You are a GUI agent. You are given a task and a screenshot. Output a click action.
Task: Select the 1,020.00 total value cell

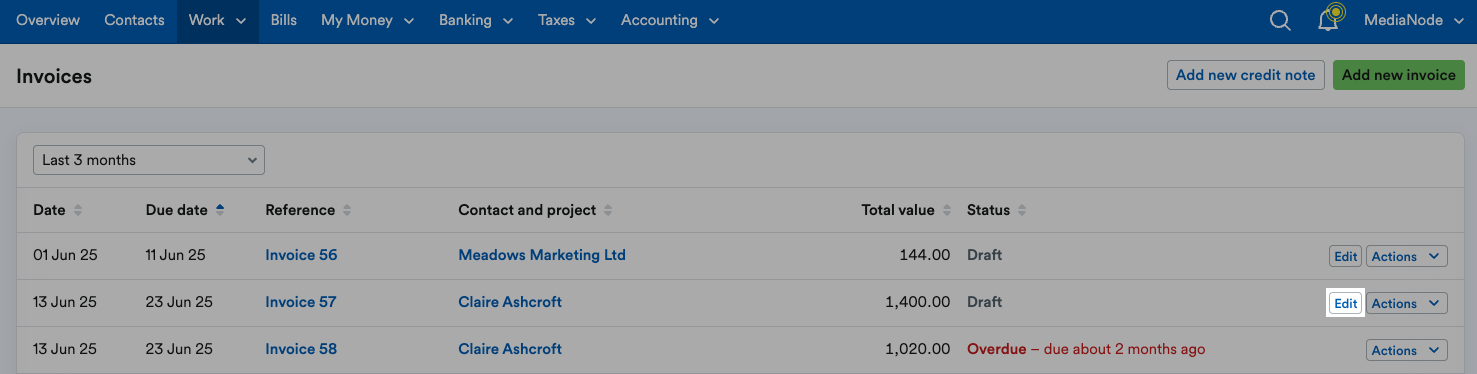tap(918, 349)
